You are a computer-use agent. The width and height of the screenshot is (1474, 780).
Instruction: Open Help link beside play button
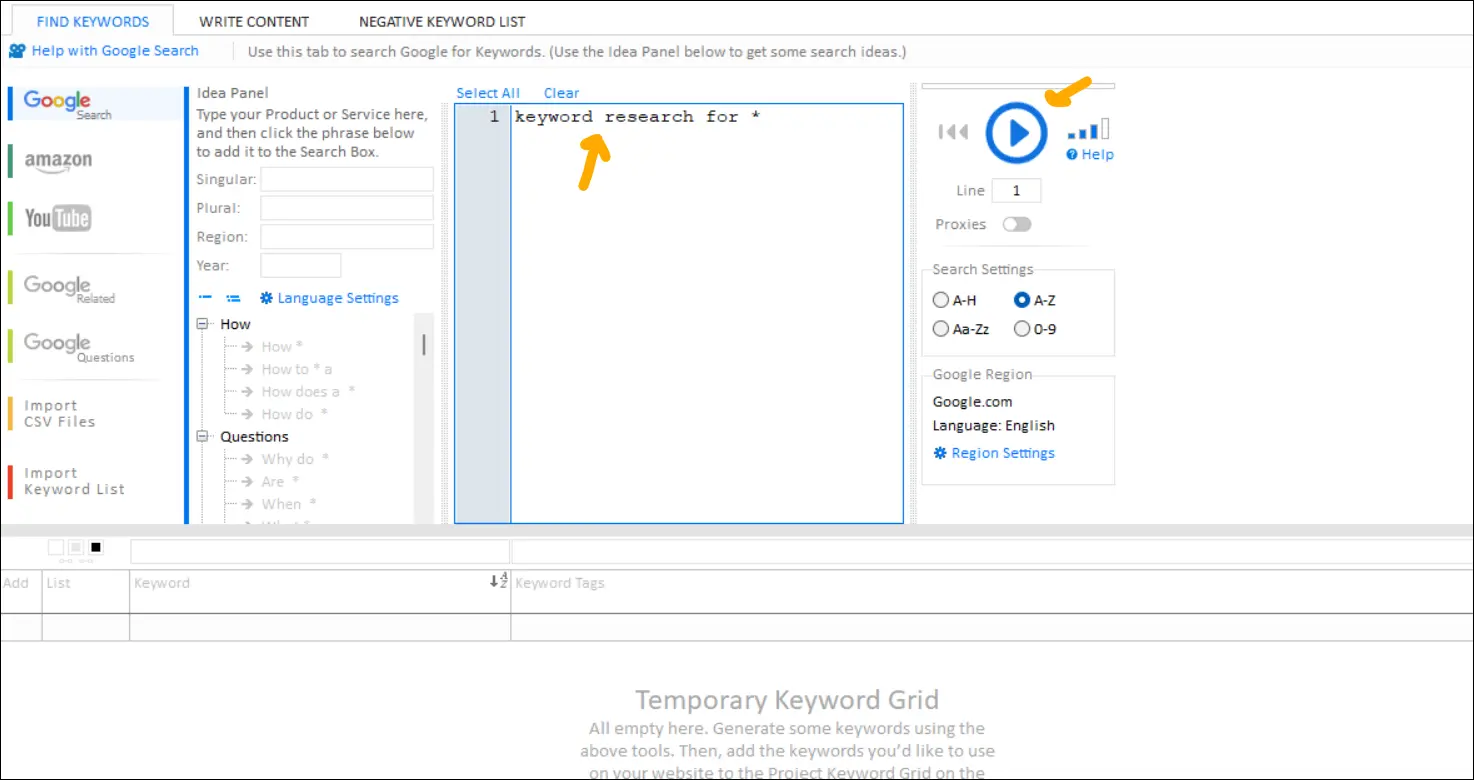pos(1090,155)
